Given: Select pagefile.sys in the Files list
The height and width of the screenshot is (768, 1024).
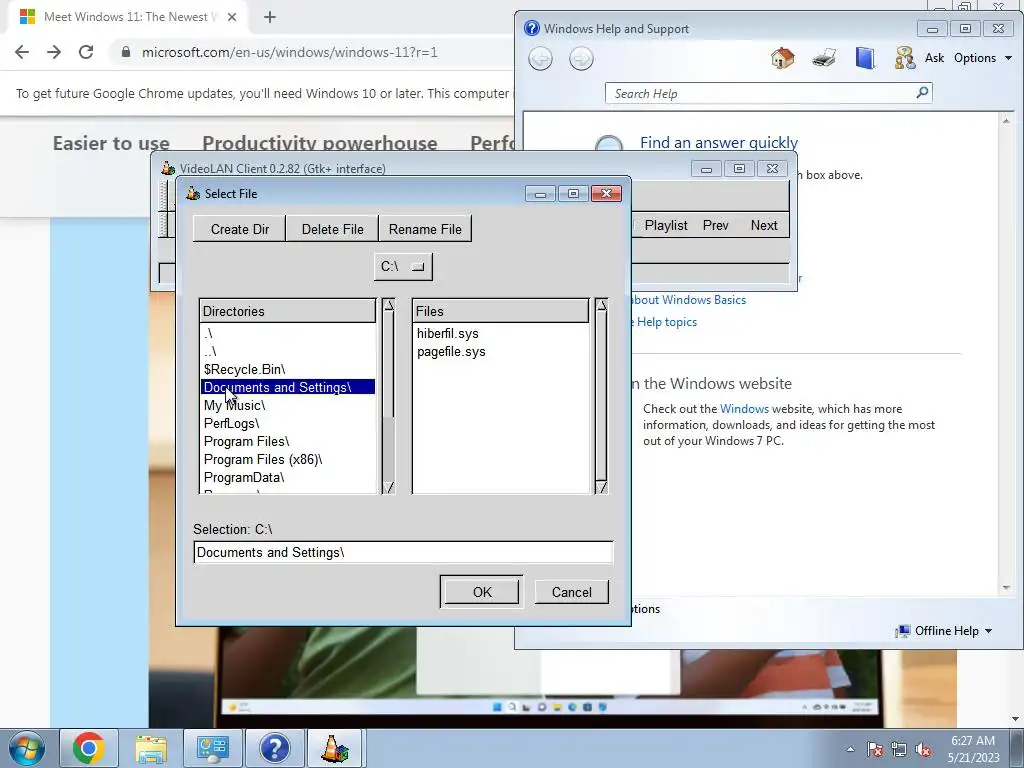Looking at the screenshot, I should pyautogui.click(x=500, y=351).
